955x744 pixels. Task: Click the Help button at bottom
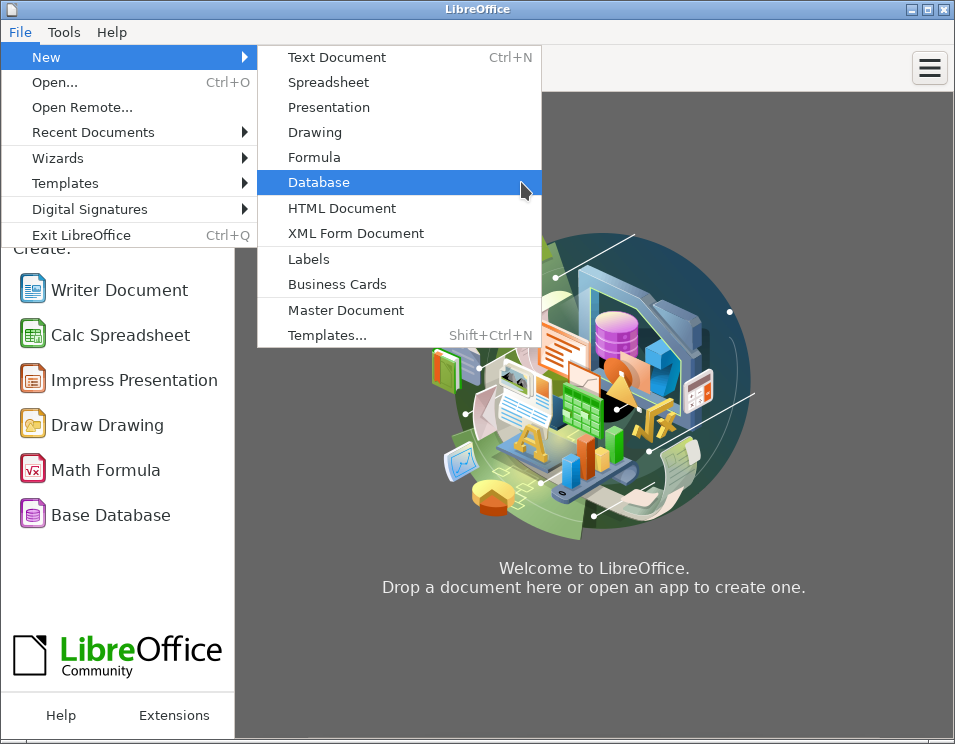click(61, 715)
